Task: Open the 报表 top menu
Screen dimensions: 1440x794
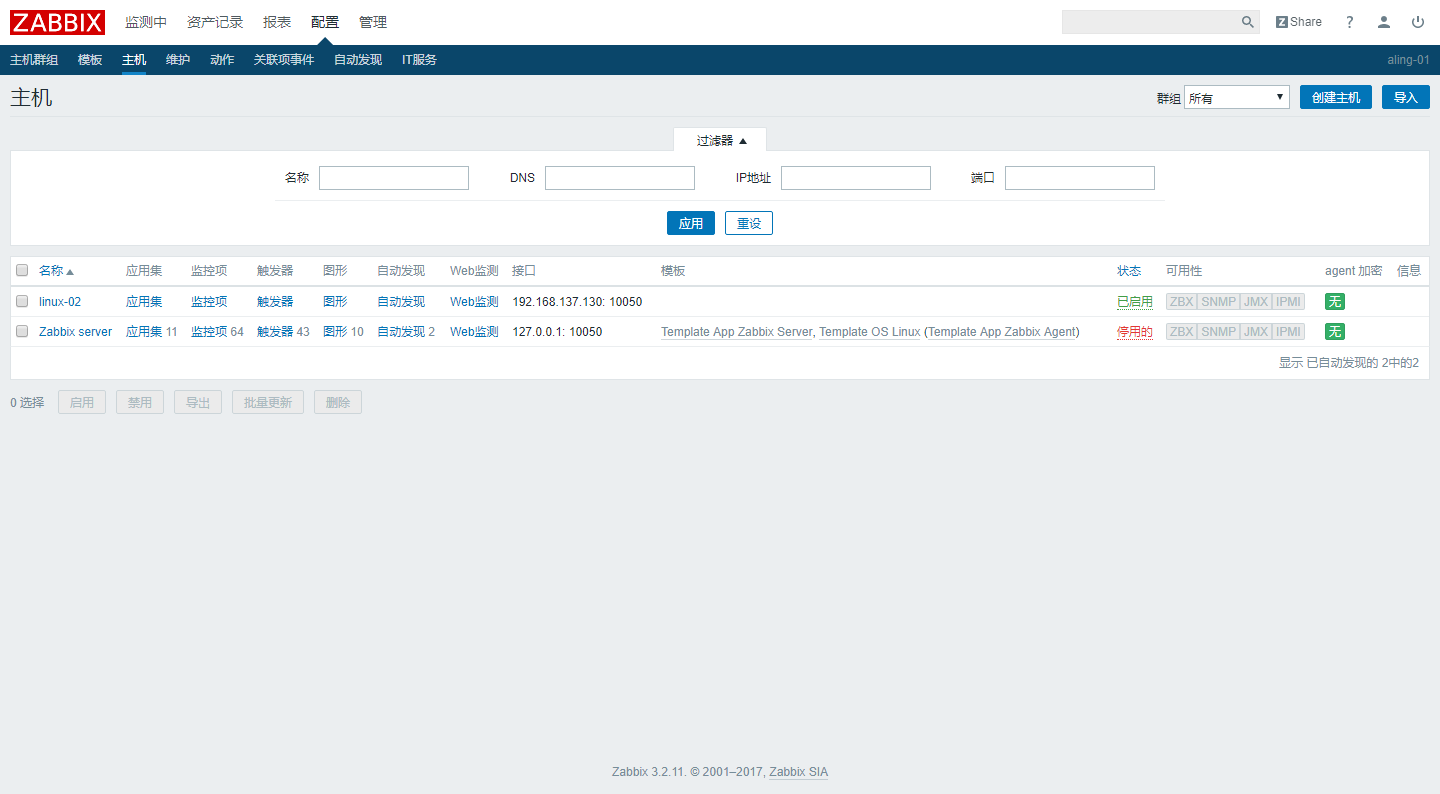Action: (277, 22)
